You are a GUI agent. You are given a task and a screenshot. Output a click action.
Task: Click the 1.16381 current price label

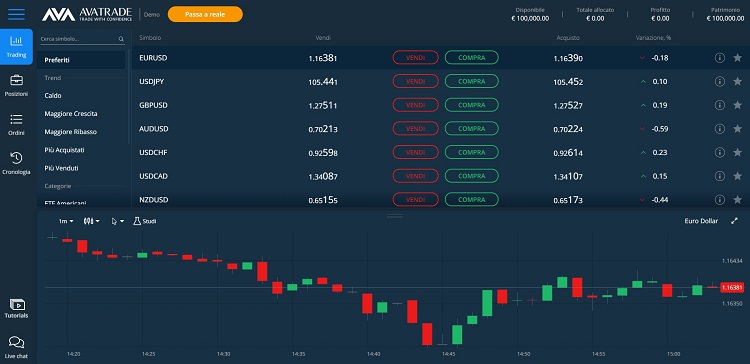[x=732, y=287]
